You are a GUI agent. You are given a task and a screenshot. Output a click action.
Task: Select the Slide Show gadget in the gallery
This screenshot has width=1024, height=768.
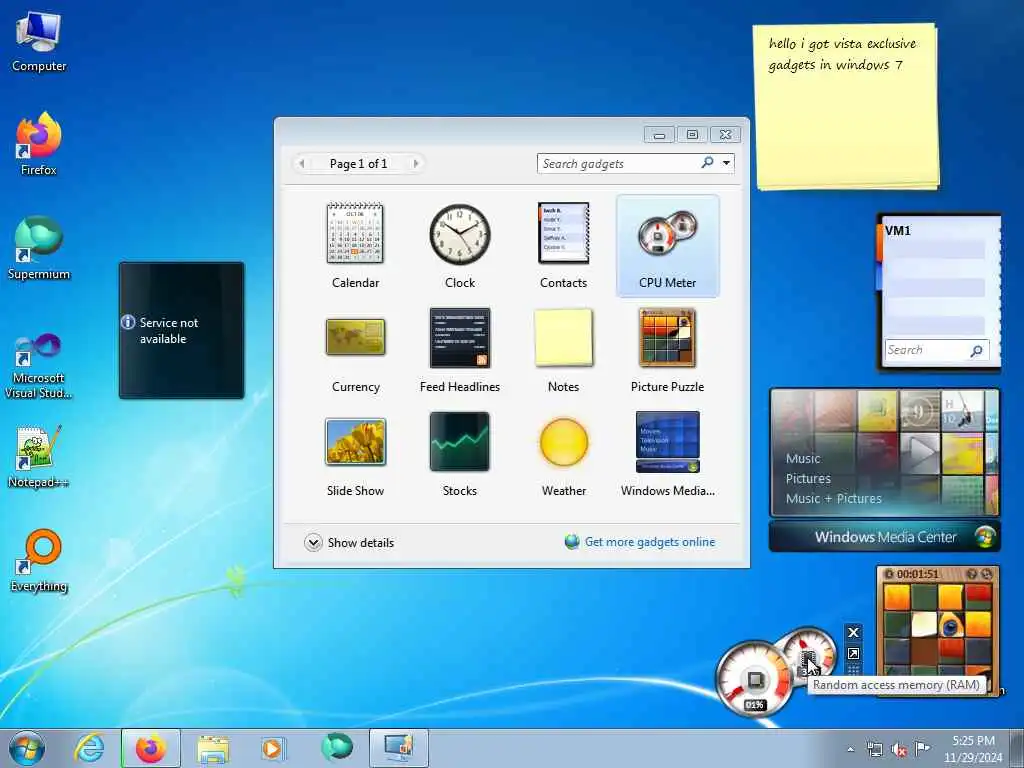355,454
